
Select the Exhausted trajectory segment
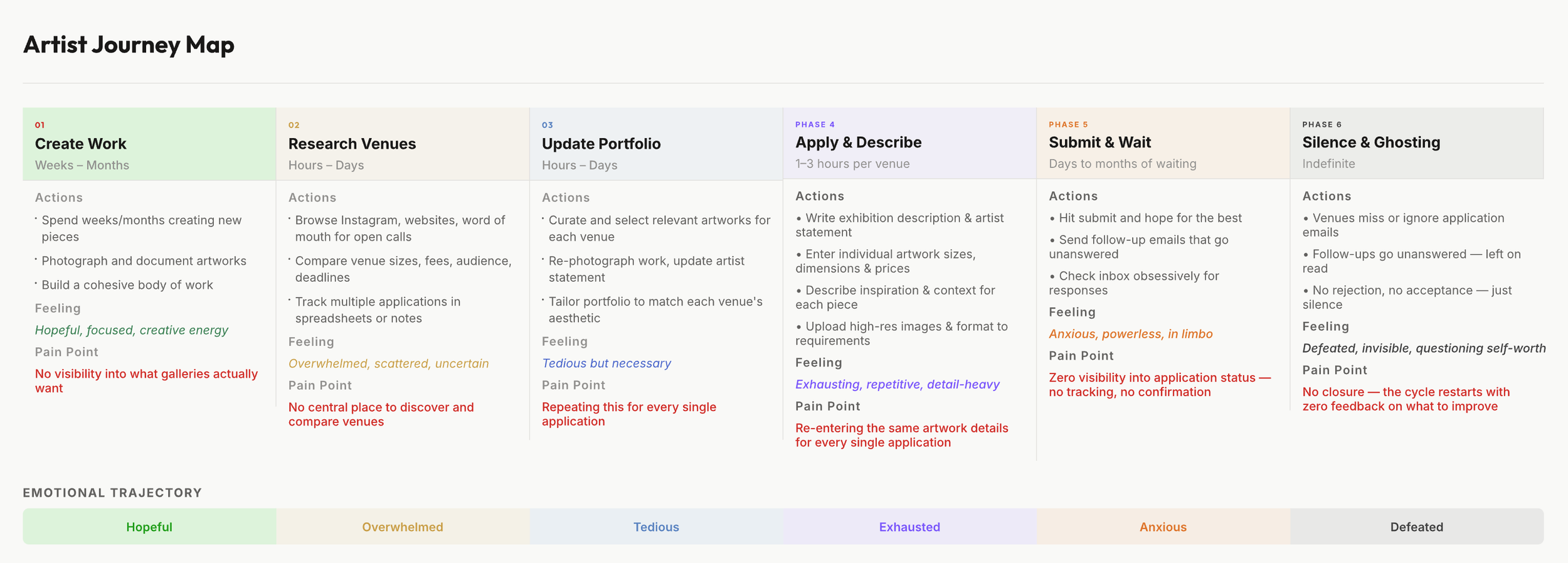pyautogui.click(x=909, y=527)
